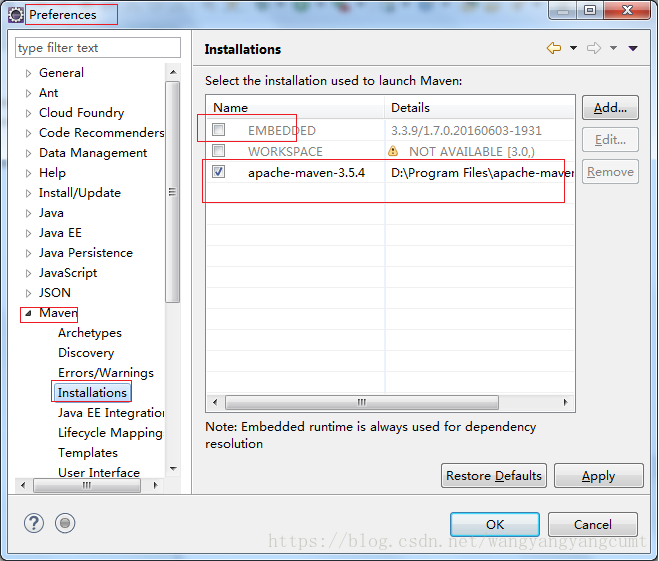Expand the JSON tree node
This screenshot has width=659, height=561.
tap(28, 293)
